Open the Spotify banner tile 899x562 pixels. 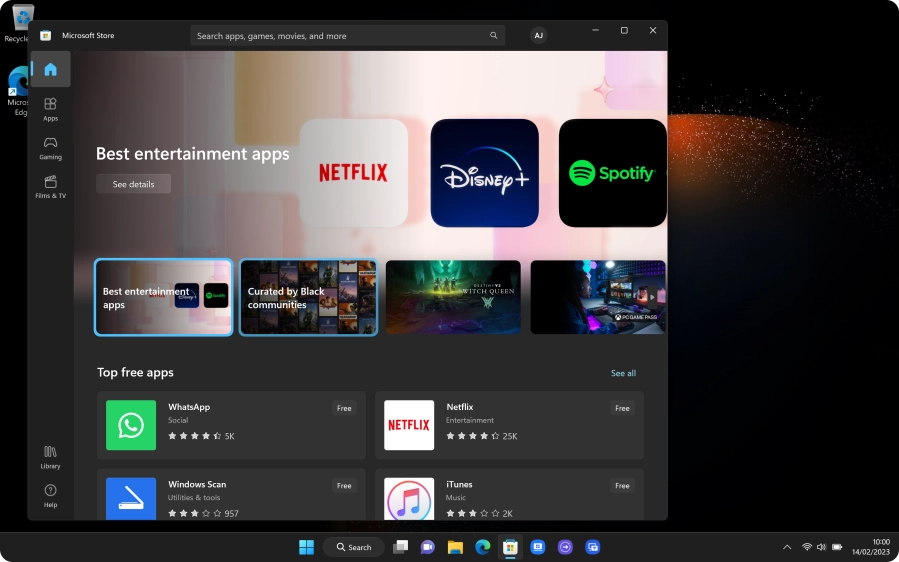(612, 173)
